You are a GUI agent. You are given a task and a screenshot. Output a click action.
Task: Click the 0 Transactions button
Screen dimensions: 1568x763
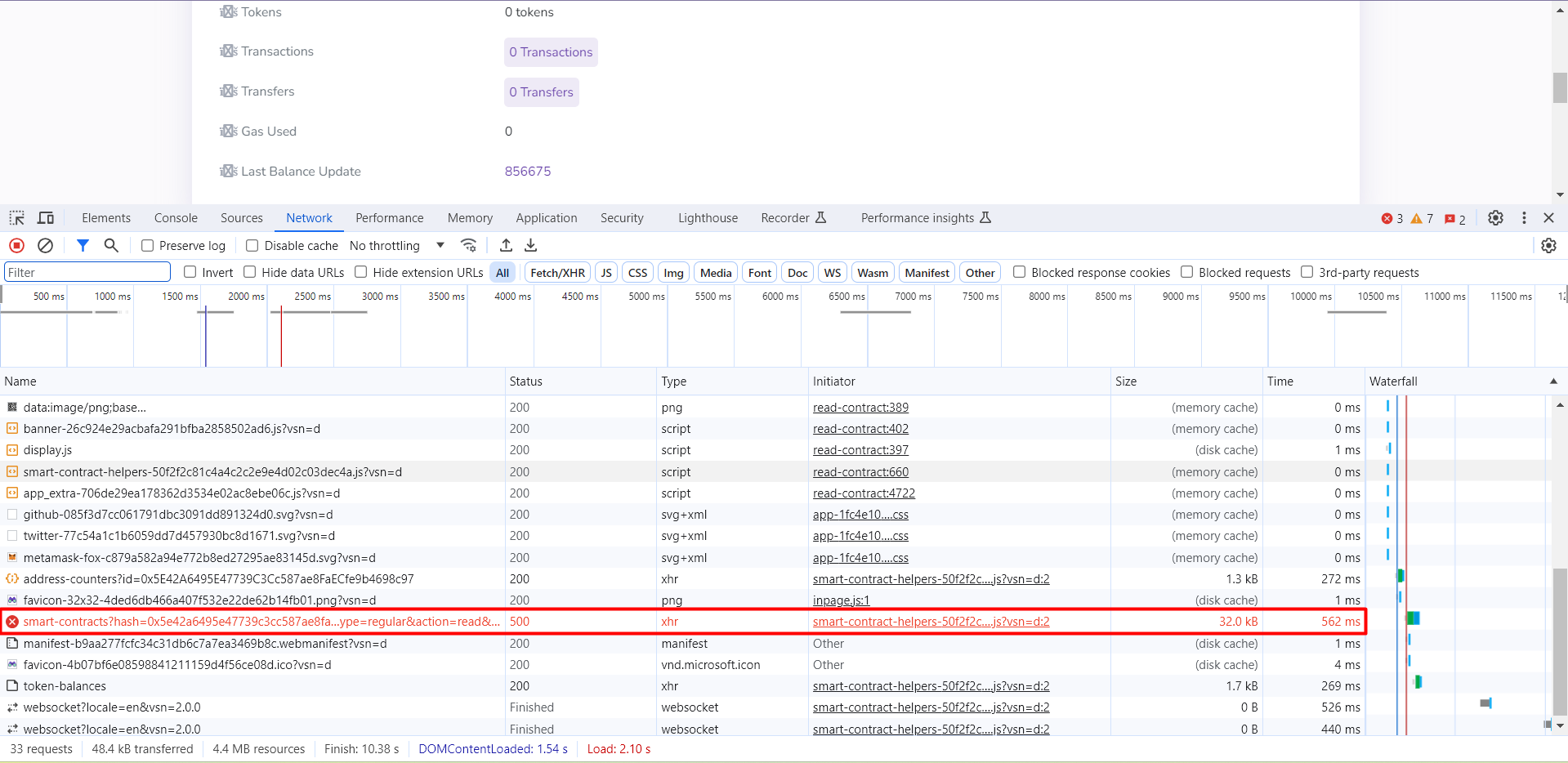click(550, 52)
